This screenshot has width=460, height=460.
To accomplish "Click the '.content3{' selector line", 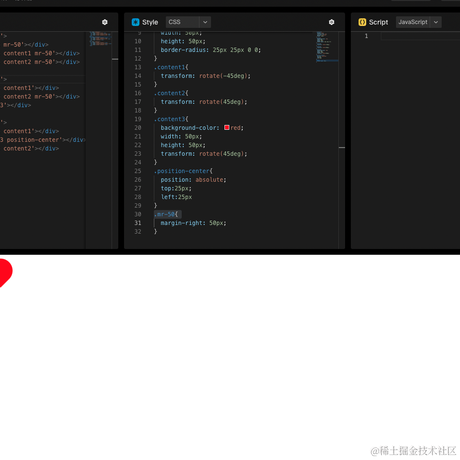I will pyautogui.click(x=171, y=119).
